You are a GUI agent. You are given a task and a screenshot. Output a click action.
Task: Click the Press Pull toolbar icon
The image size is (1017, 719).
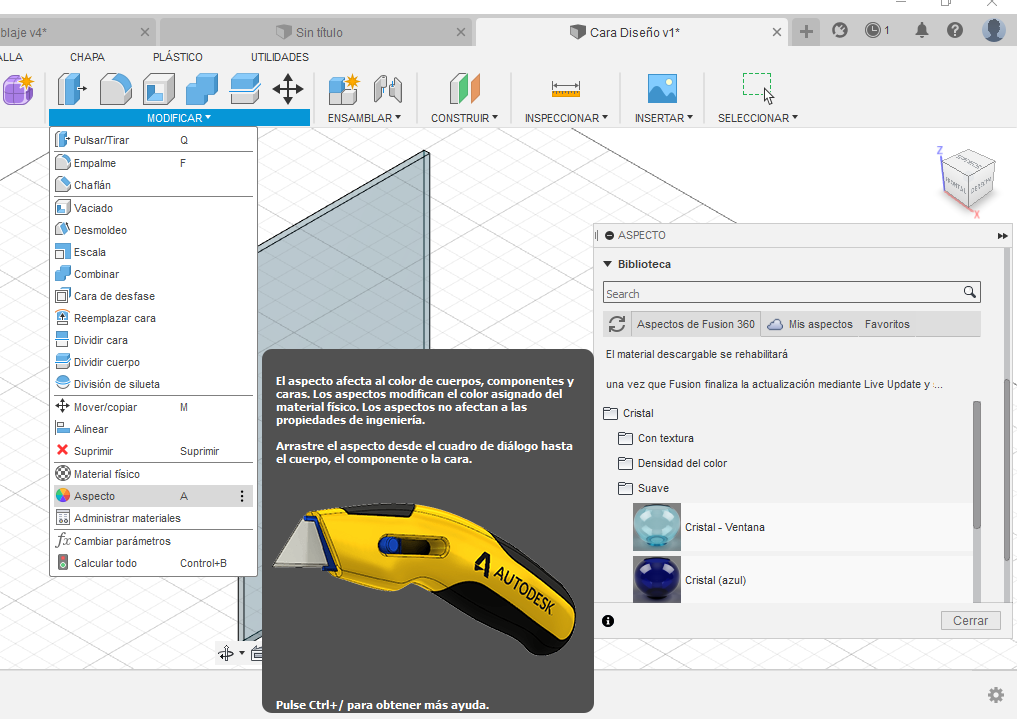pyautogui.click(x=72, y=89)
